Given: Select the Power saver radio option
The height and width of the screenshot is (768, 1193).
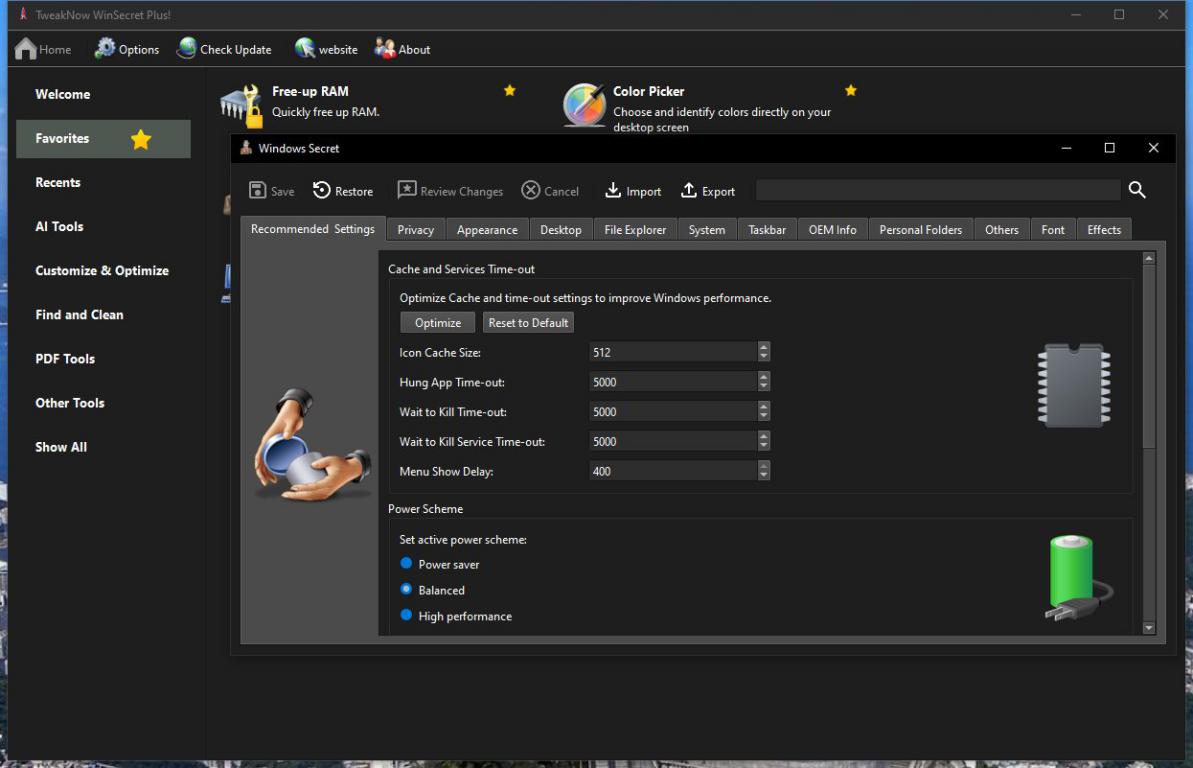Looking at the screenshot, I should point(407,564).
